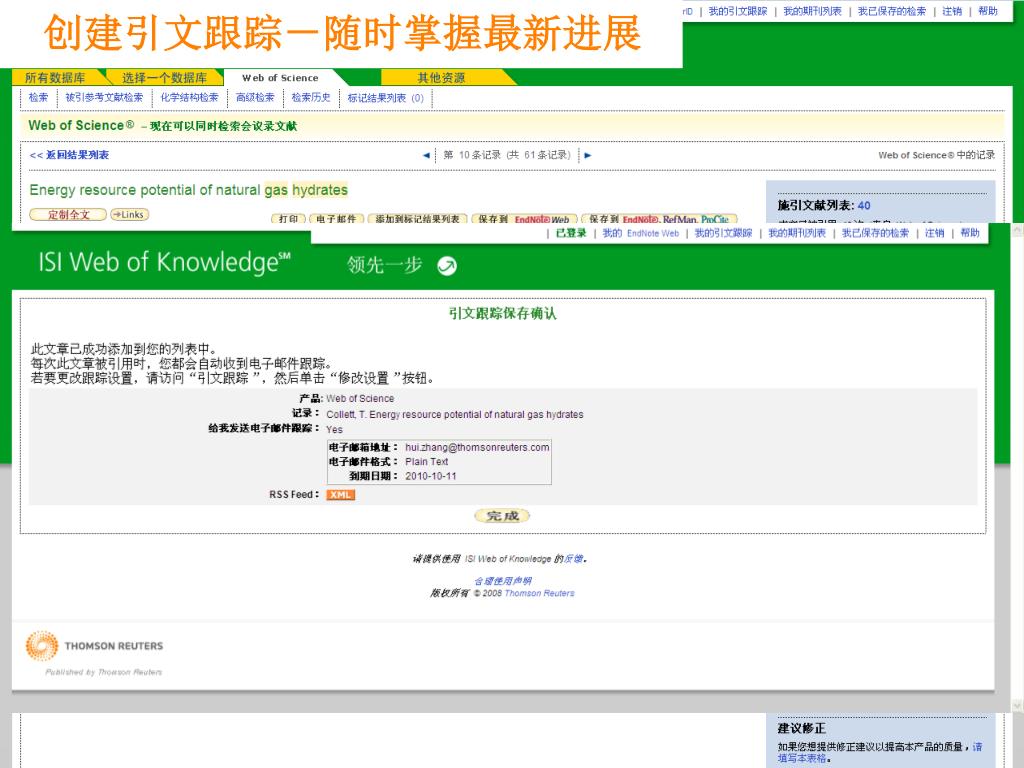Click the scrollbar up arrow

click(x=1017, y=231)
